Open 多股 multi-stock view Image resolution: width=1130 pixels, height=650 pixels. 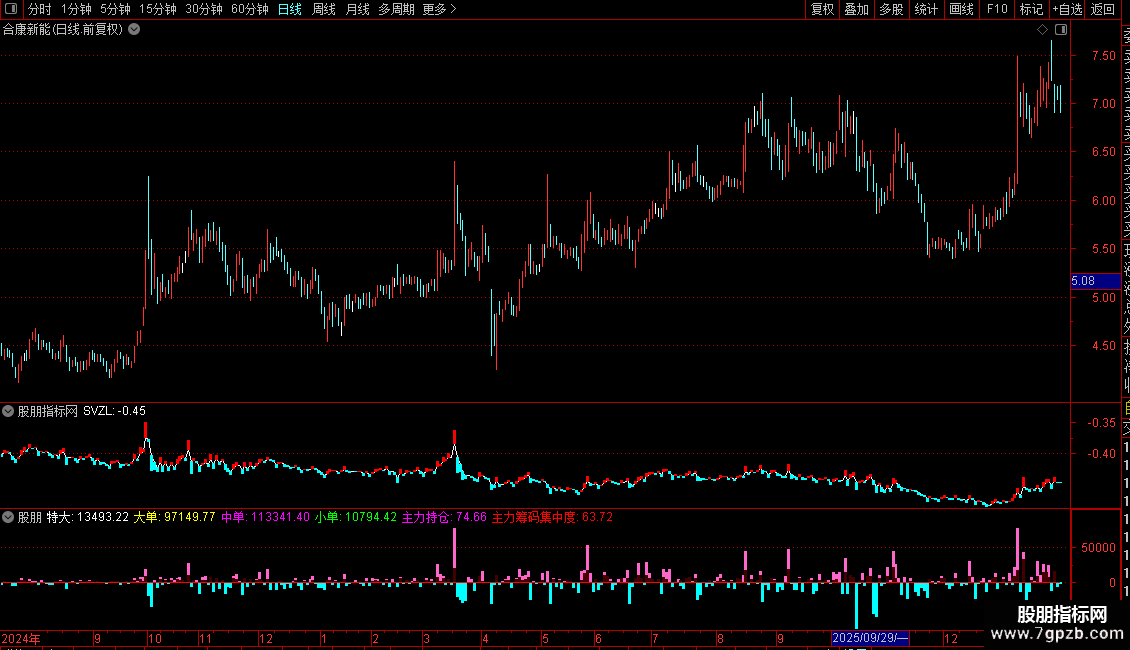click(x=891, y=9)
